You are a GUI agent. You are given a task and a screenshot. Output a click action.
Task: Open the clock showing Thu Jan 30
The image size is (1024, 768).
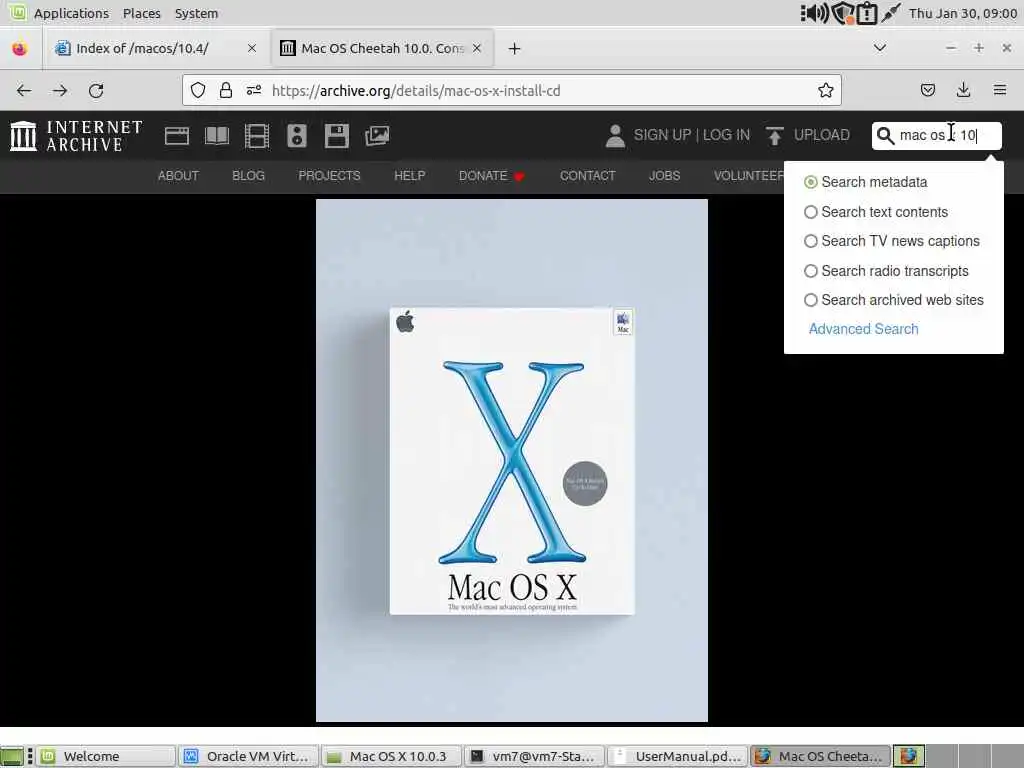963,13
